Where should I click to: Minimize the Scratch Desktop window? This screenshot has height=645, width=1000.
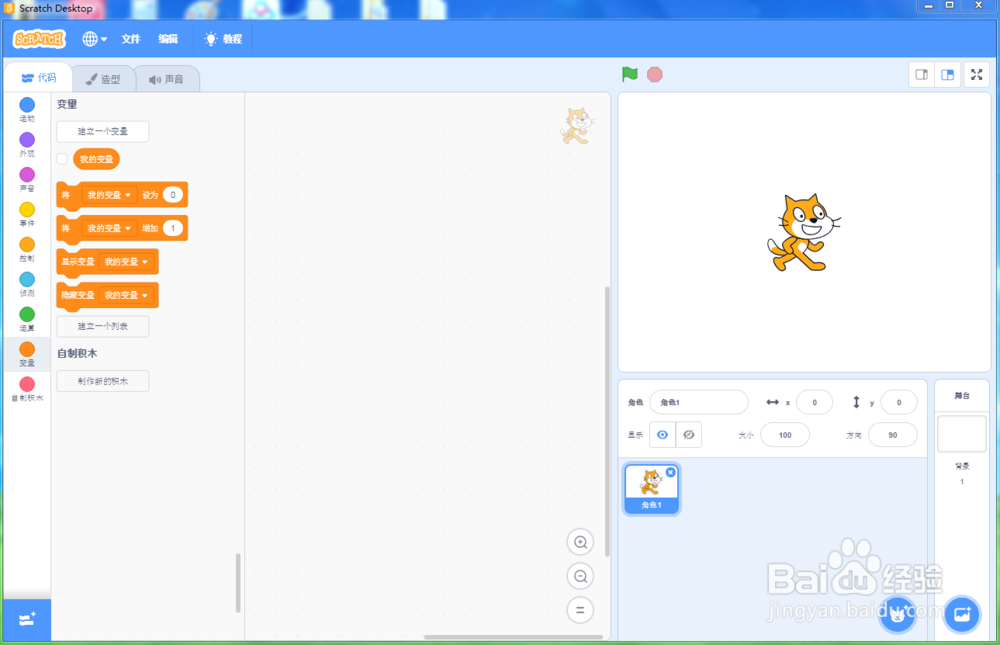click(929, 6)
